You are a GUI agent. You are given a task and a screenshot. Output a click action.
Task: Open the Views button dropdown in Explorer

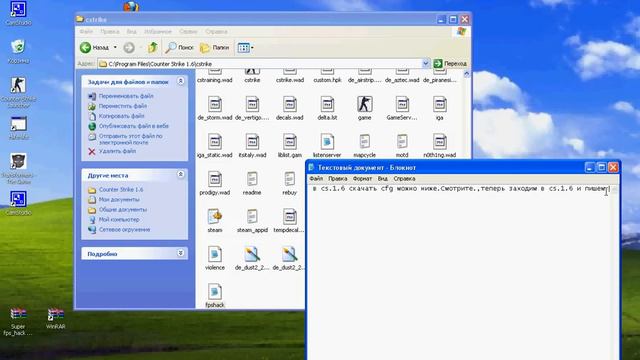(x=245, y=48)
